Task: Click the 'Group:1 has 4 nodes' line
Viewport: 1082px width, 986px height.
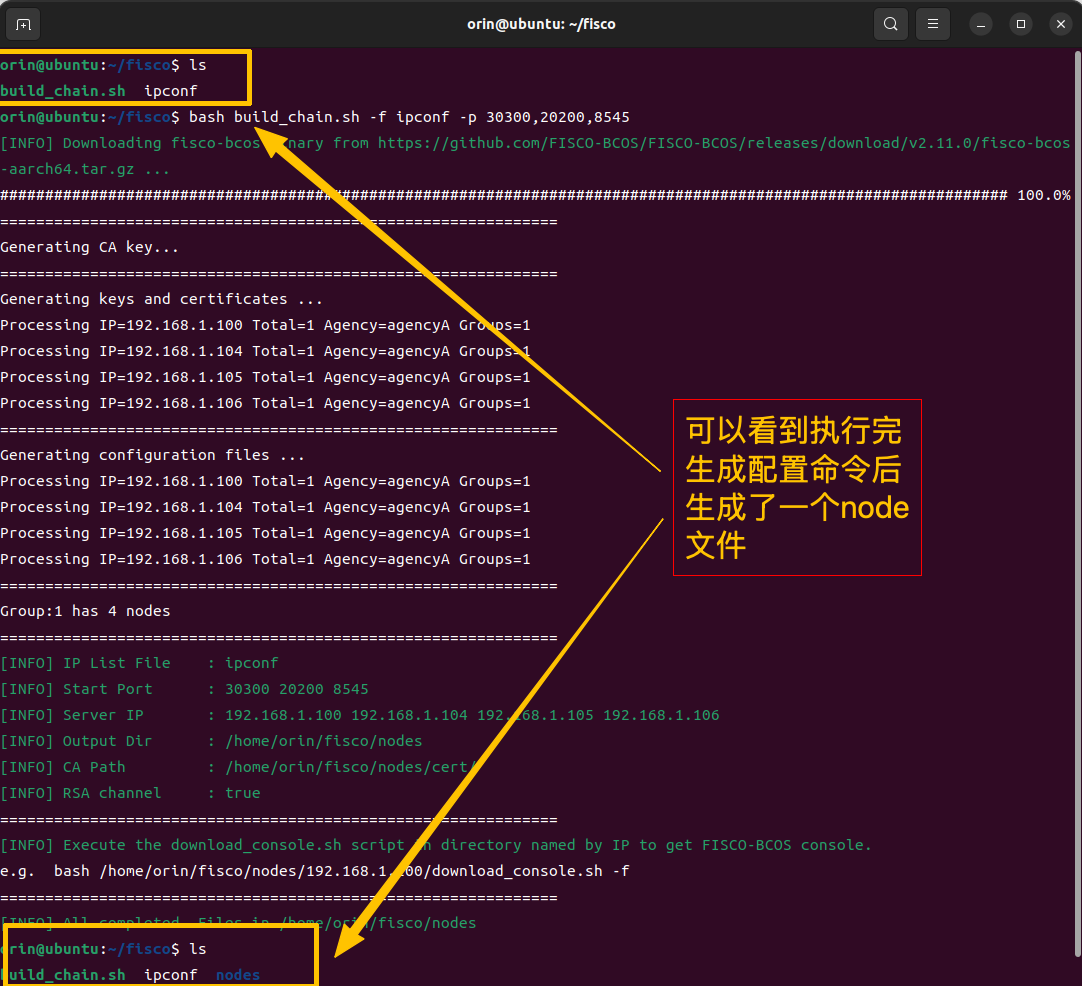Action: tap(85, 611)
